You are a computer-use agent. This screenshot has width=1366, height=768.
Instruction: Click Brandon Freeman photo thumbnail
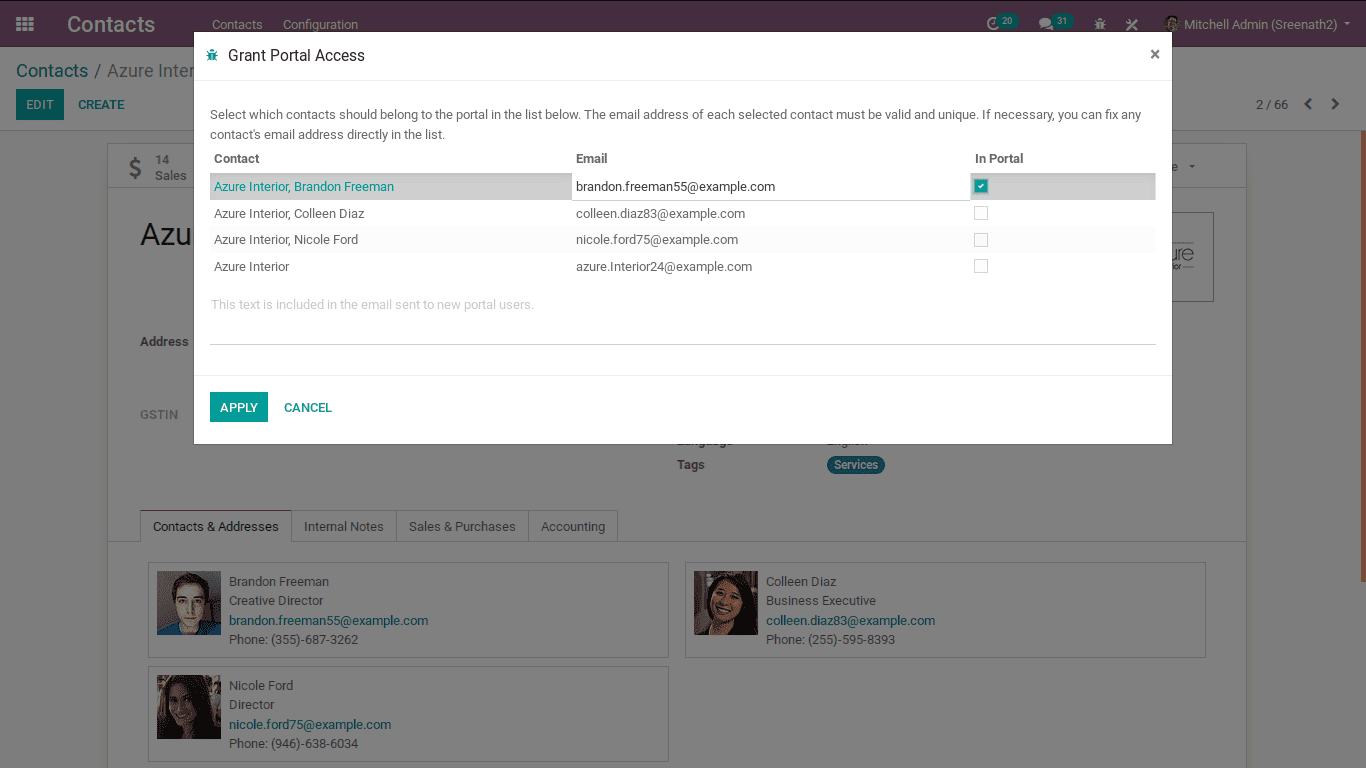coord(189,603)
